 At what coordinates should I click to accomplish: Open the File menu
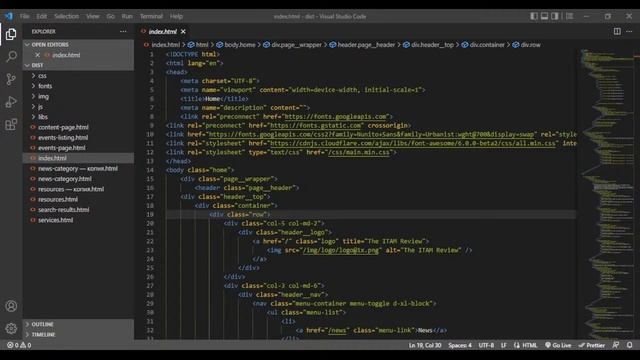pos(24,16)
